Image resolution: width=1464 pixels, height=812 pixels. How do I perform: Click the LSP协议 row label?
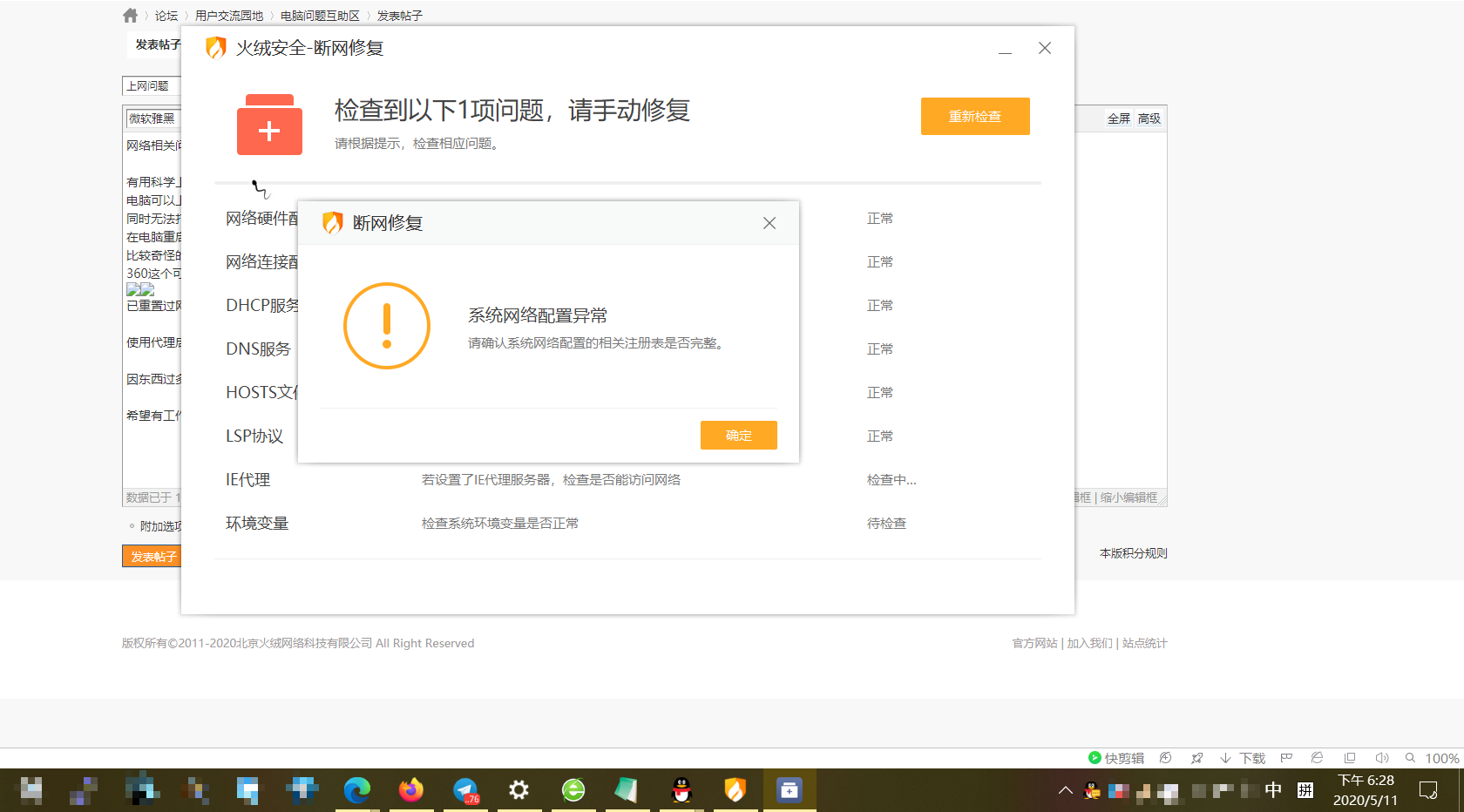[254, 436]
